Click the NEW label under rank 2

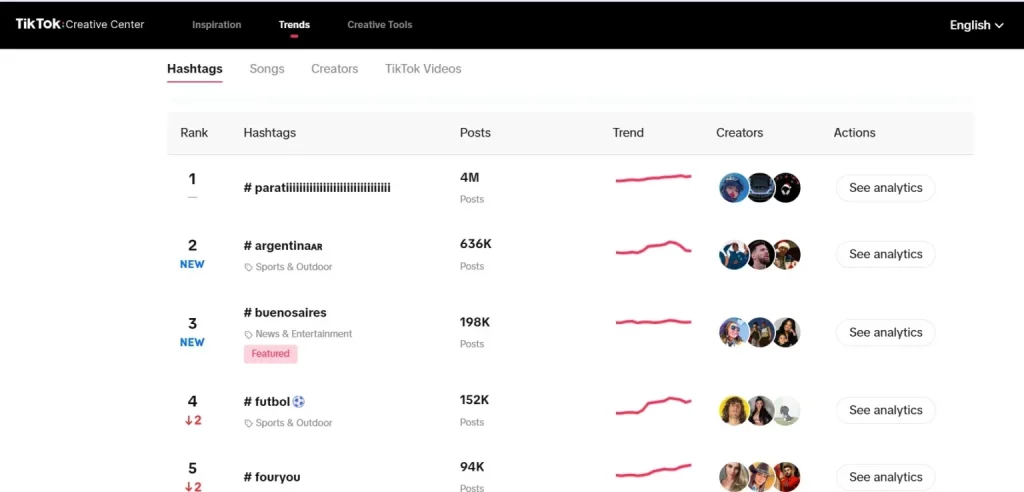(192, 265)
